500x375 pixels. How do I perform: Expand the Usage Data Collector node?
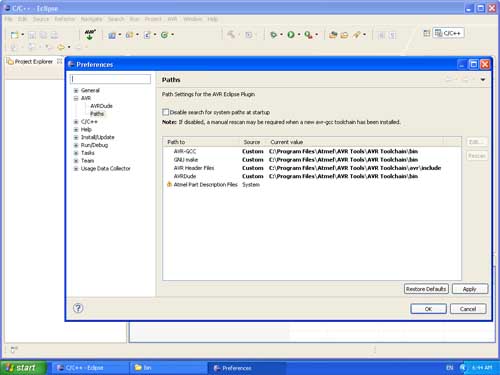point(76,169)
